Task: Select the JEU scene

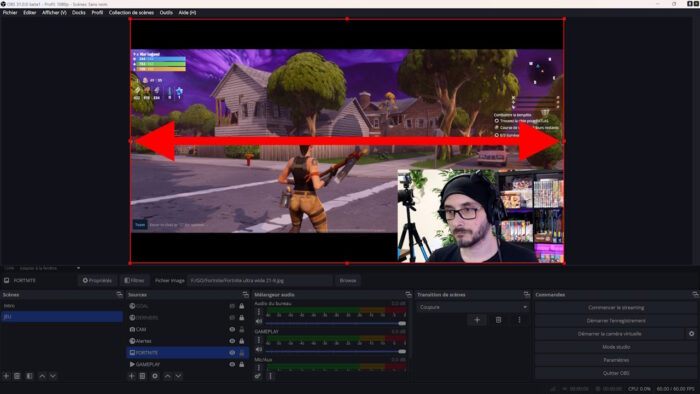Action: (62, 316)
